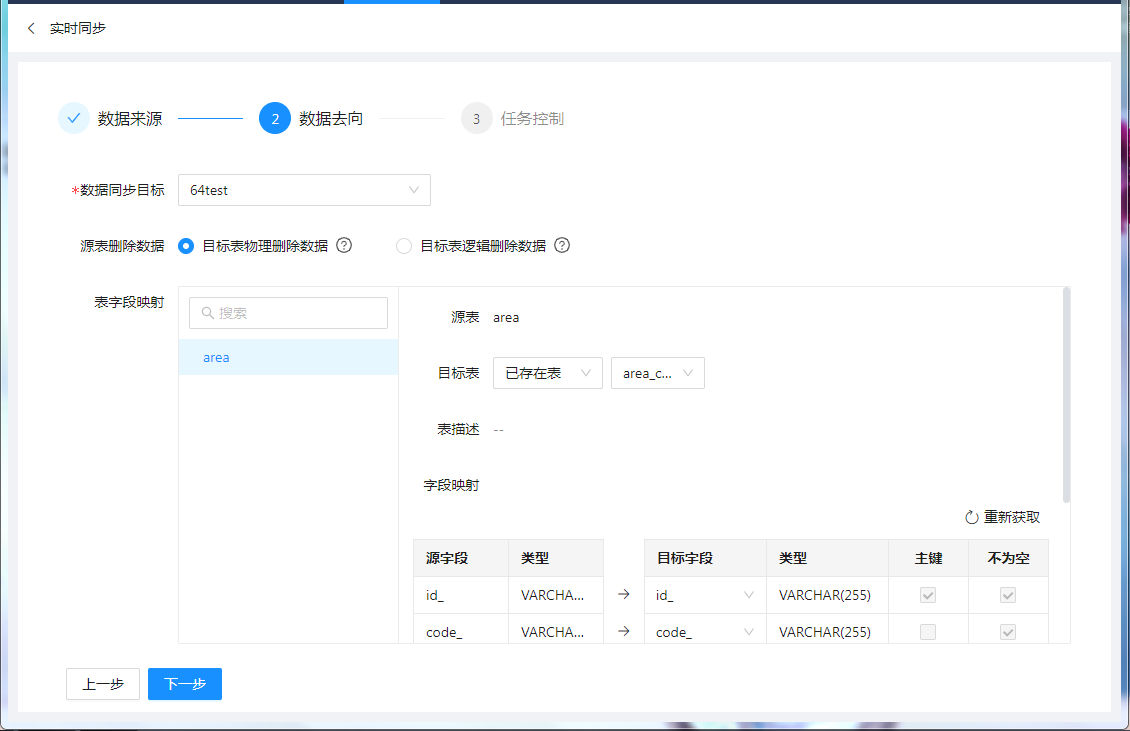Click the 下一步 button
The height and width of the screenshot is (731, 1130).
[185, 684]
